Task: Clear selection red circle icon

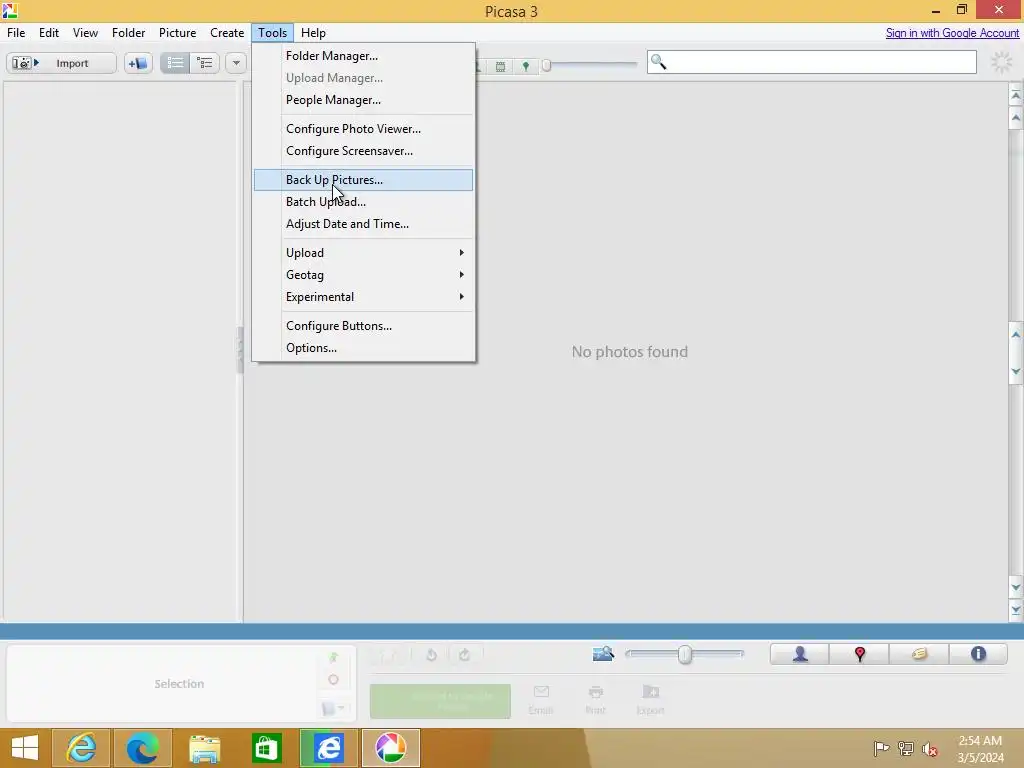Action: click(333, 680)
